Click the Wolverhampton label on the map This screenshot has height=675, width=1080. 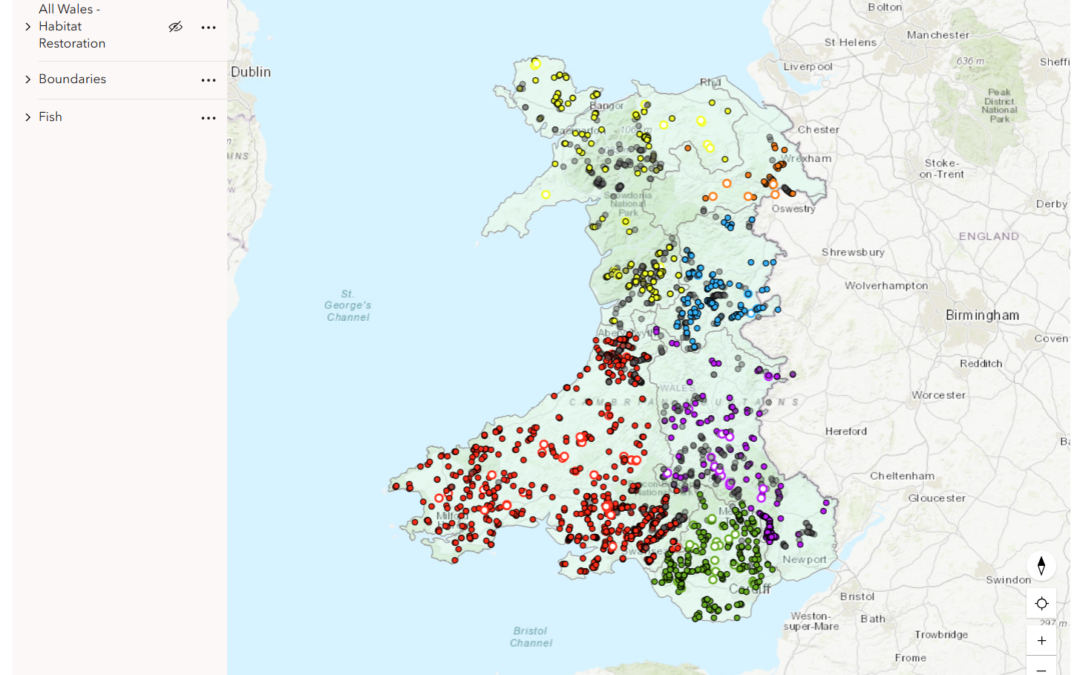pos(886,286)
